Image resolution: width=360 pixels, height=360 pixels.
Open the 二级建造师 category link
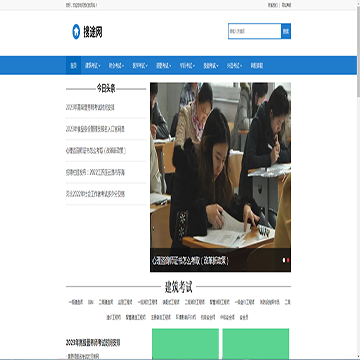[x=106, y=302]
